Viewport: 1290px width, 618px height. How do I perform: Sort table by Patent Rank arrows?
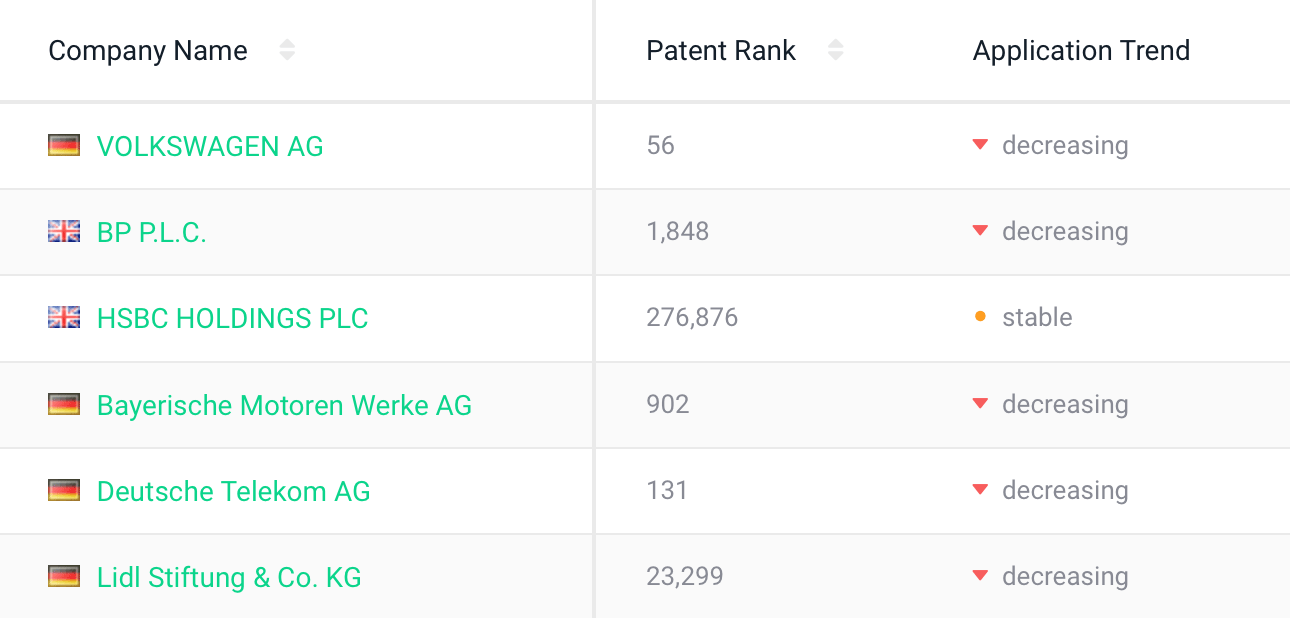(836, 50)
